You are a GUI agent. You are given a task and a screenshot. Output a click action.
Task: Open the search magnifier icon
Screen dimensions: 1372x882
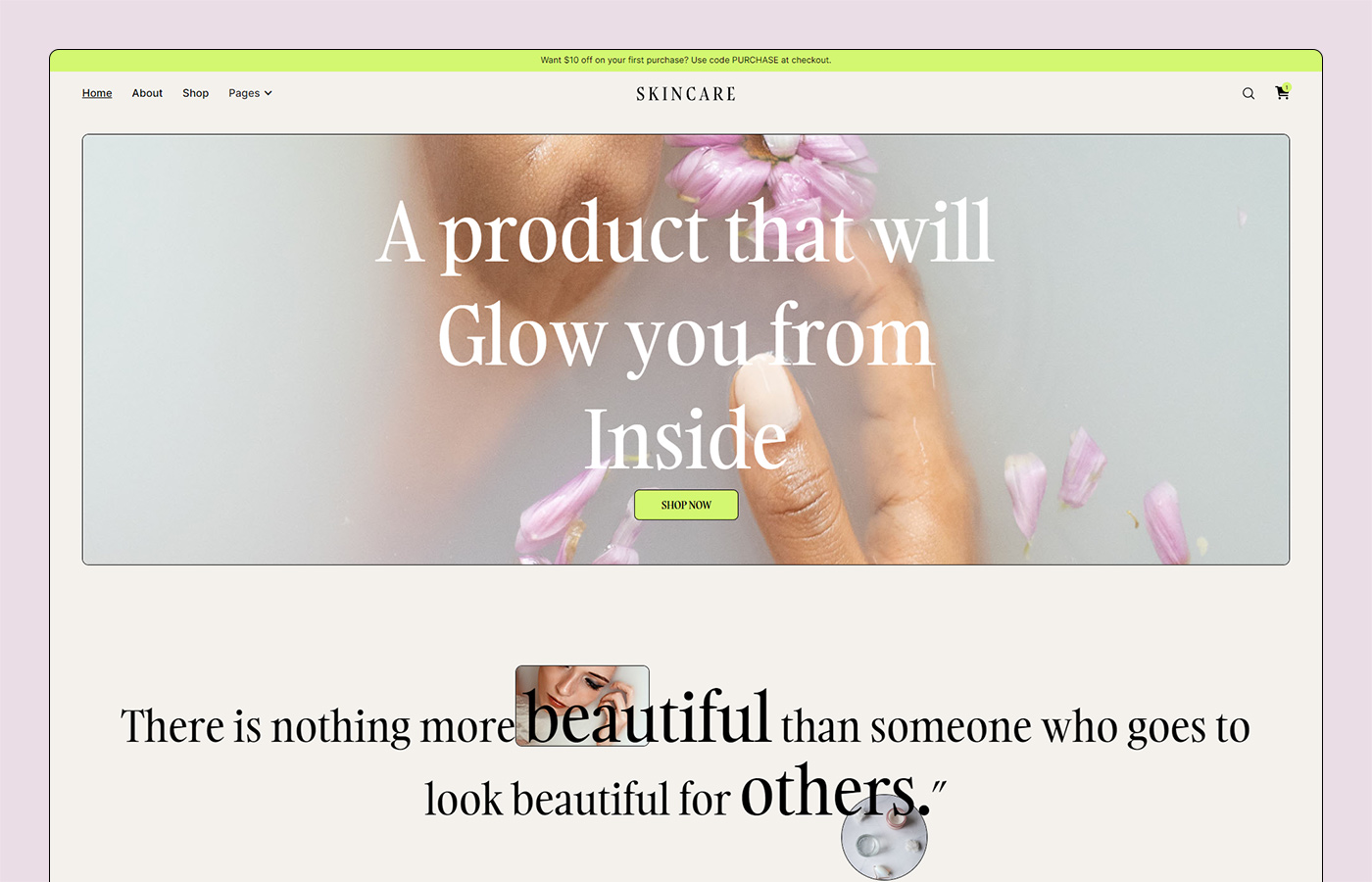(x=1249, y=94)
